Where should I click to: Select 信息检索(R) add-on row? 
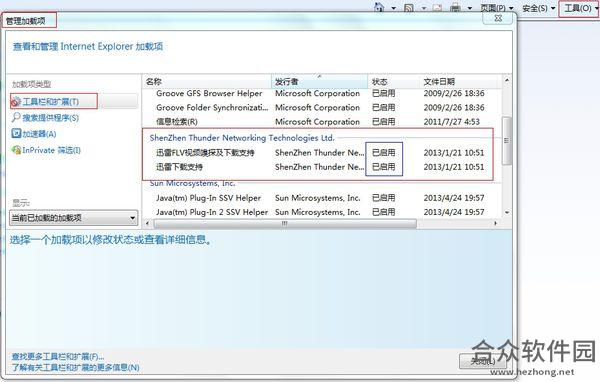pyautogui.click(x=321, y=122)
